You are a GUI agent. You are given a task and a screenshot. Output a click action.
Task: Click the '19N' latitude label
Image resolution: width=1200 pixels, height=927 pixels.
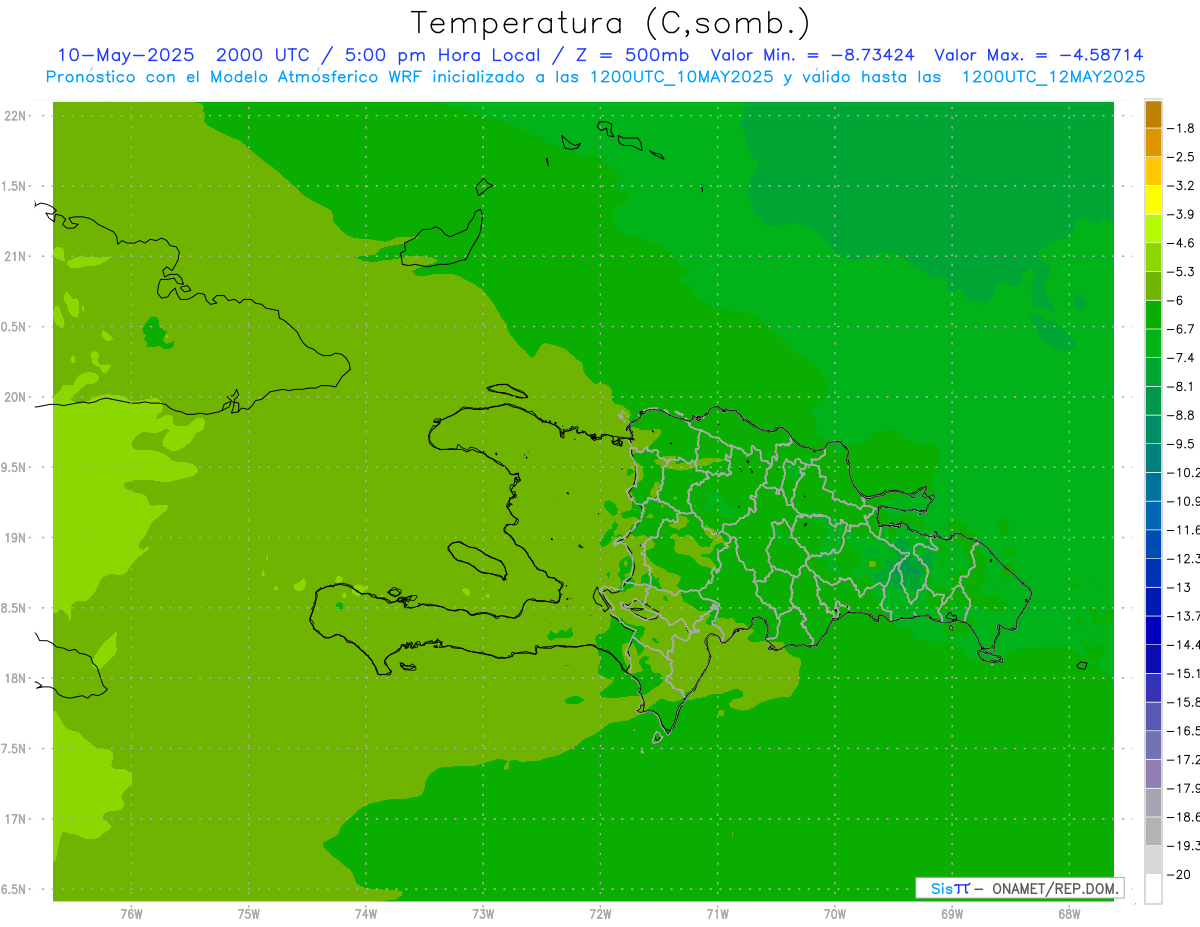[15, 538]
